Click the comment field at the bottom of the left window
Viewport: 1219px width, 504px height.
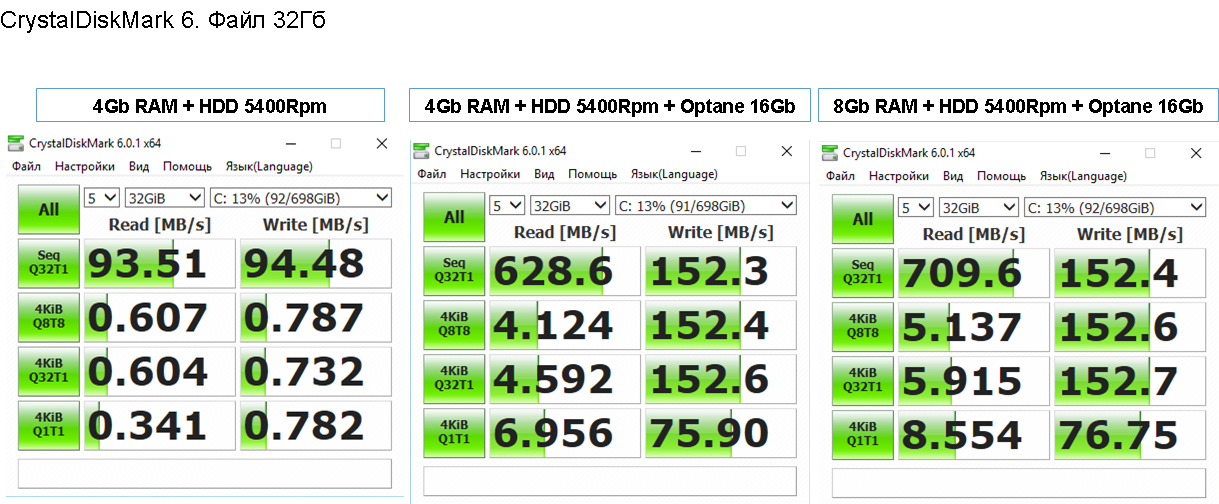pyautogui.click(x=206, y=474)
